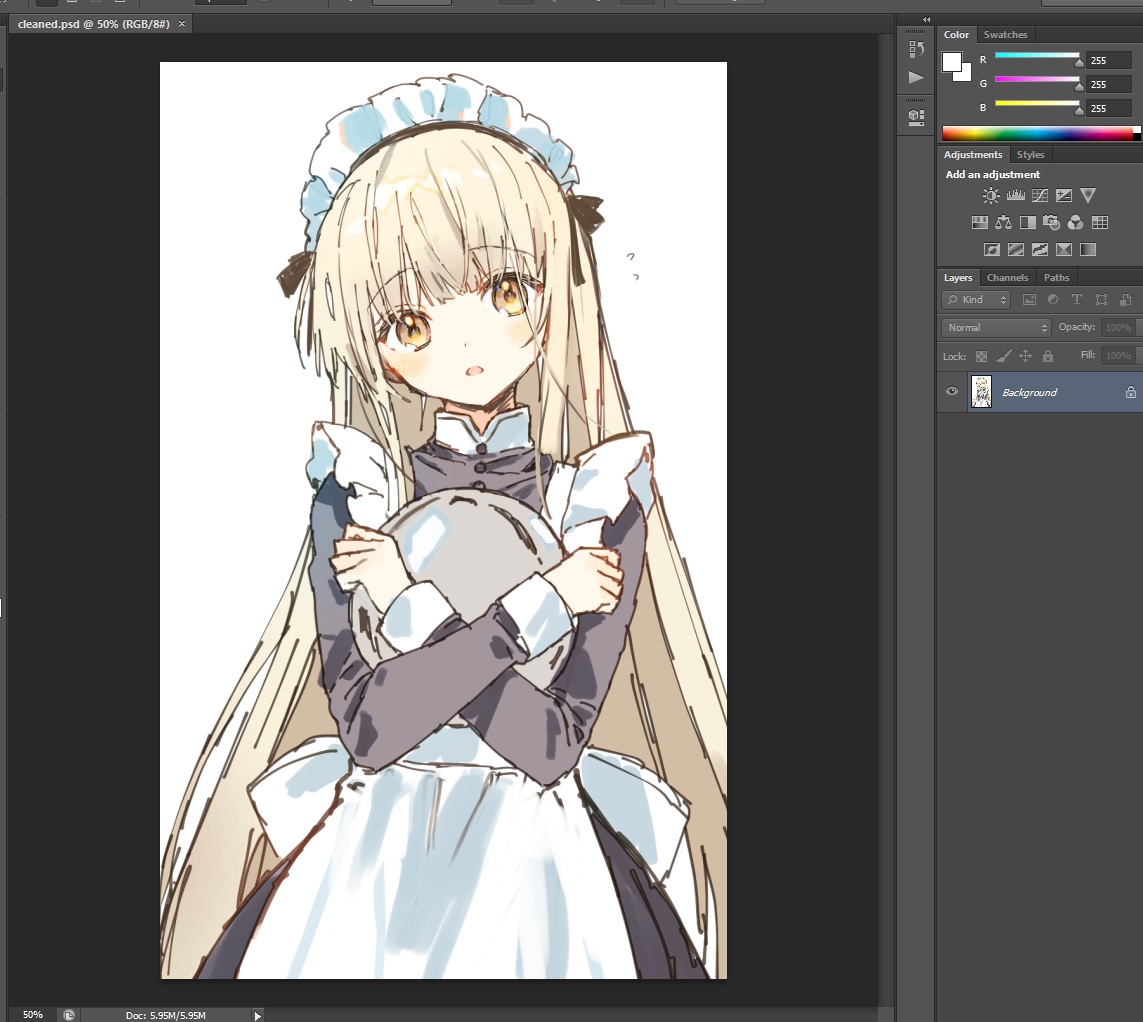Toggle lock image pixels brush icon
This screenshot has height=1022, width=1143.
click(x=1004, y=356)
